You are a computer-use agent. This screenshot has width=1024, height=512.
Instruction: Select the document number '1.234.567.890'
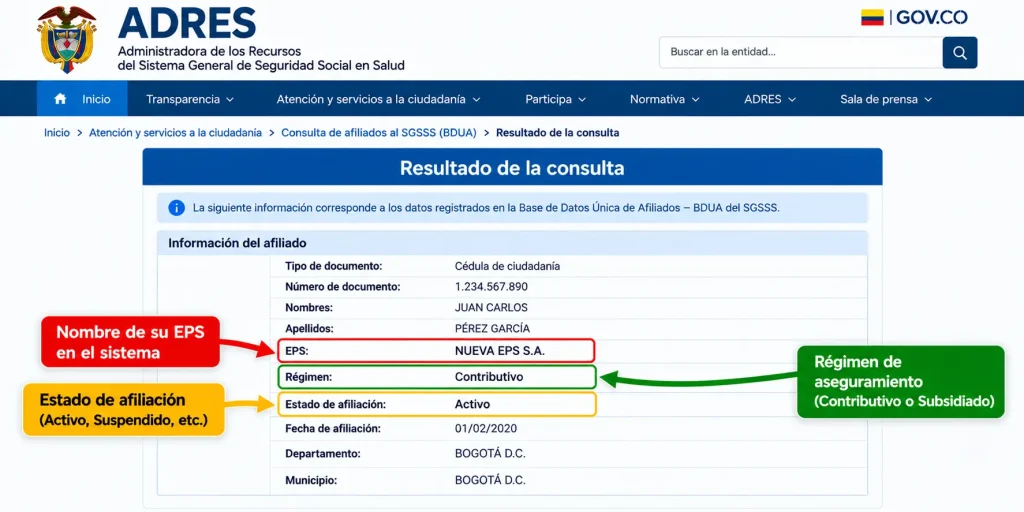[491, 287]
